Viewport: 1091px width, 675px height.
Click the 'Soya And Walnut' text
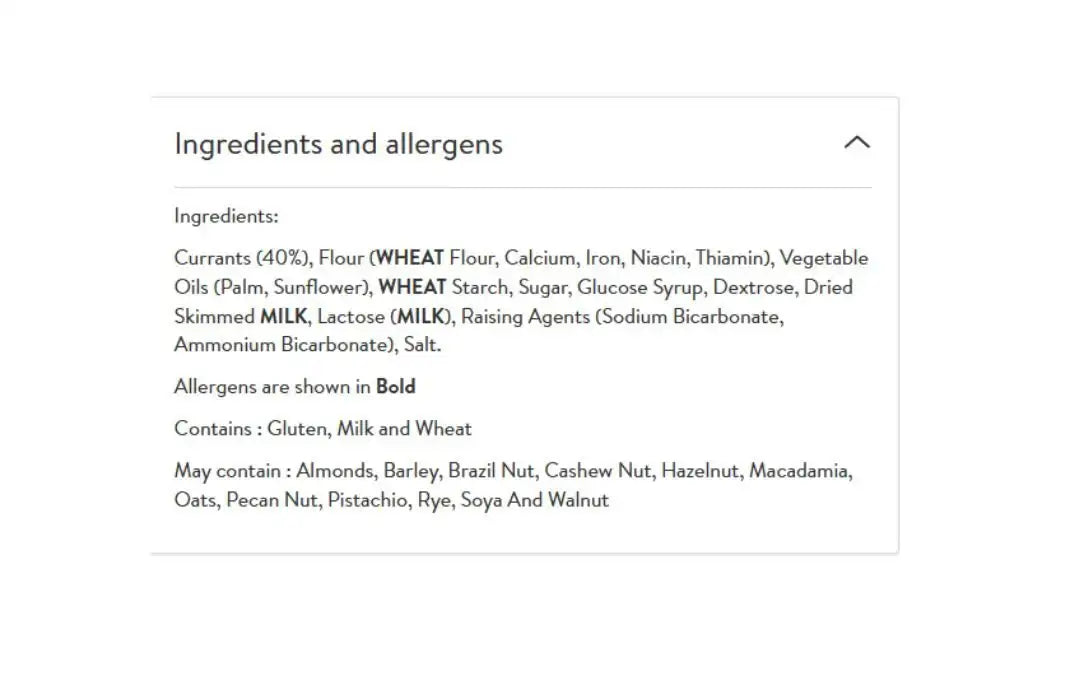click(534, 500)
